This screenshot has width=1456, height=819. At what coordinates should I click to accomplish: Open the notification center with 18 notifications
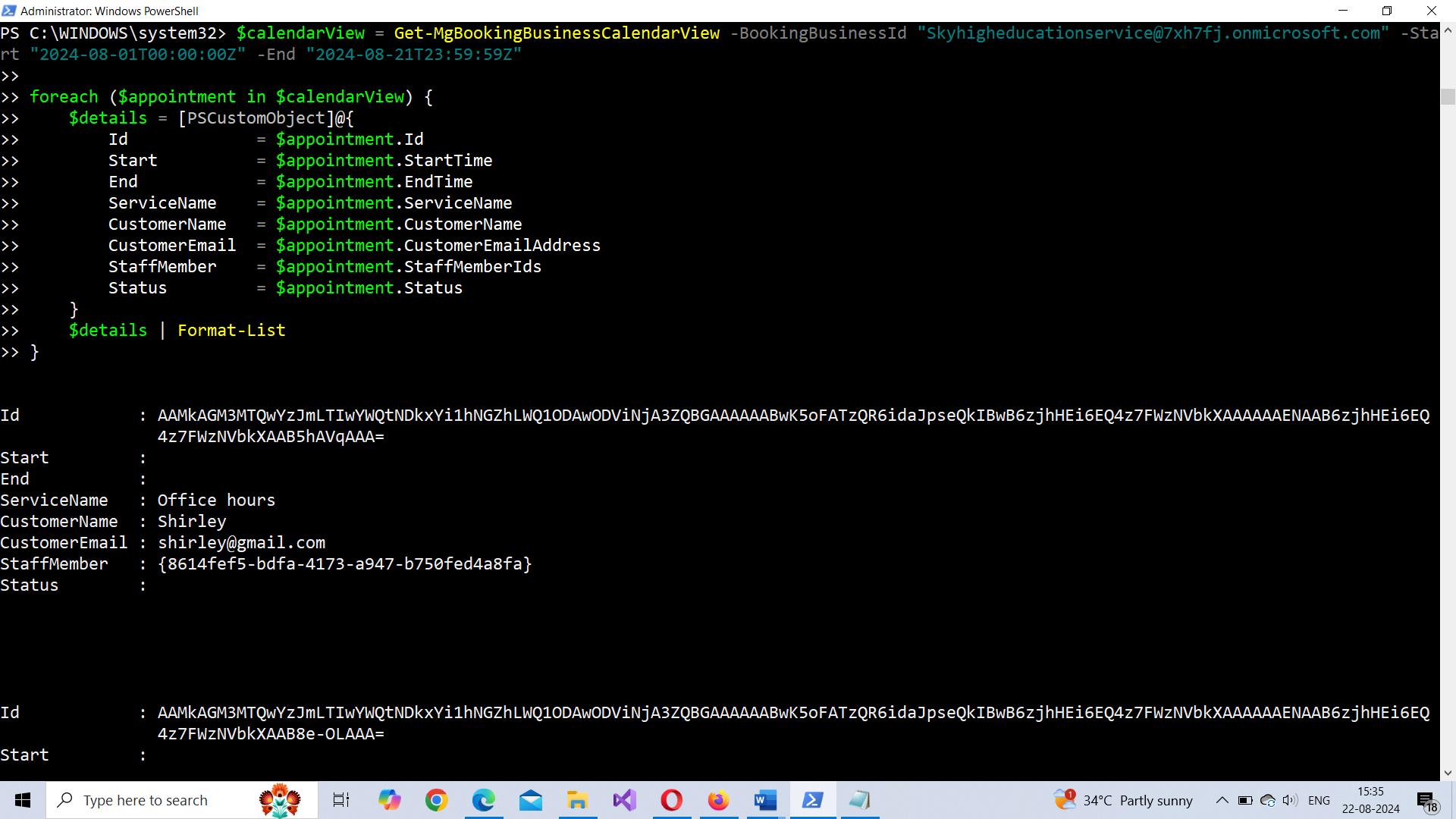(x=1427, y=802)
